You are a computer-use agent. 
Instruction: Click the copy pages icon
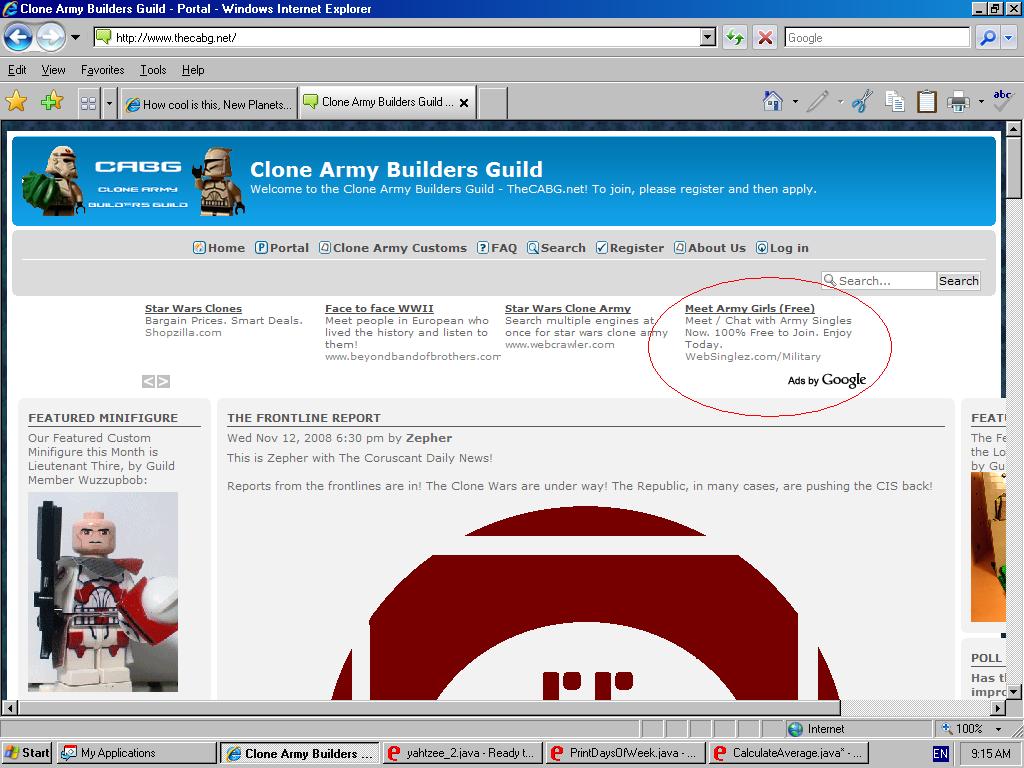click(x=895, y=101)
